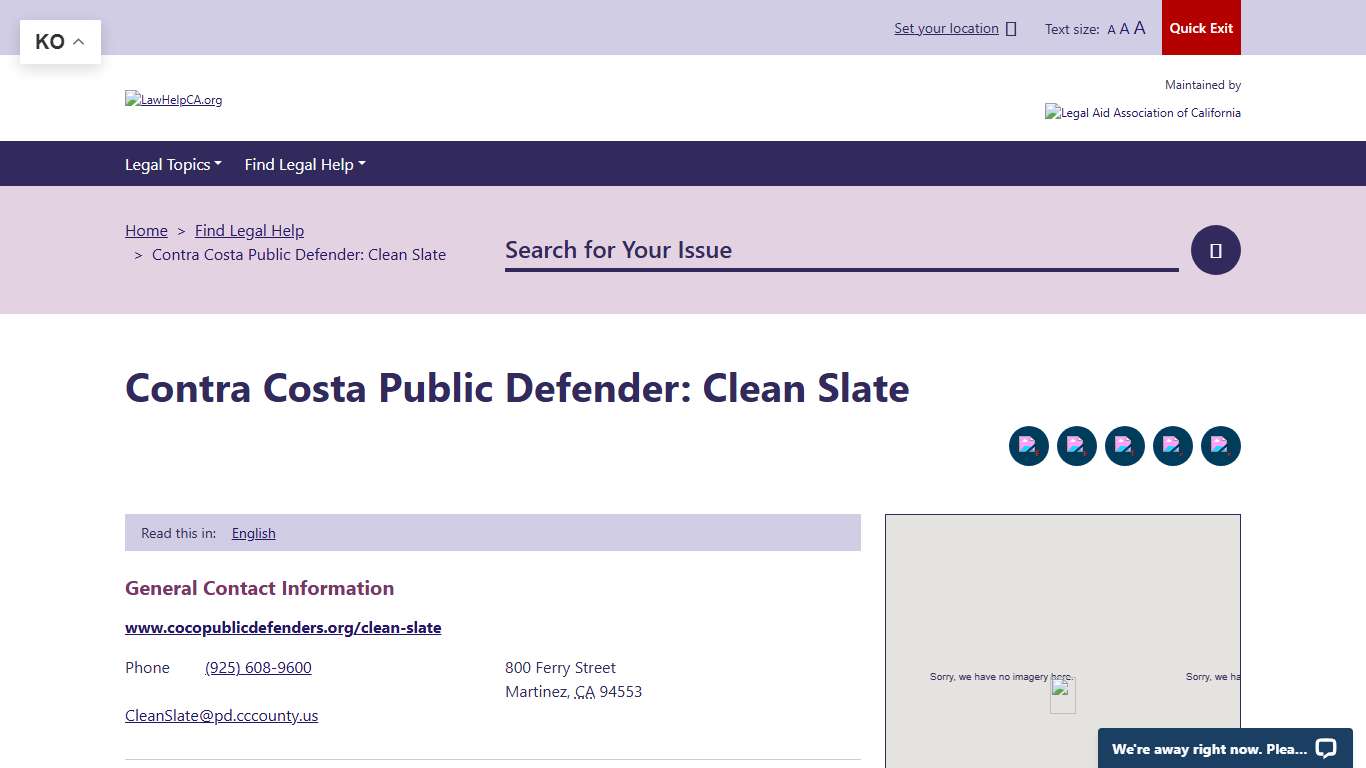The width and height of the screenshot is (1366, 768).
Task: Select the smallest Text size option
Action: (x=1111, y=29)
